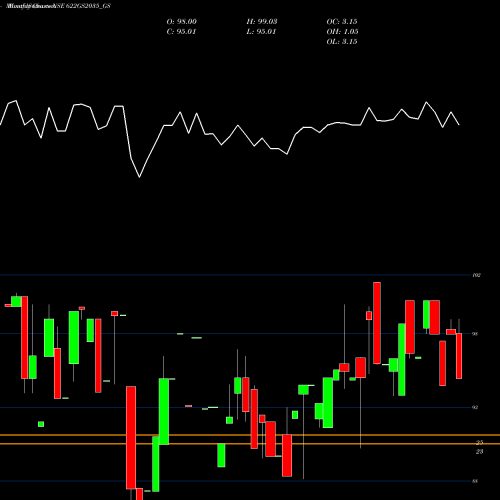Click the 'OH: 1.05' value
Viewport: 500px width, 500px height.
click(342, 32)
